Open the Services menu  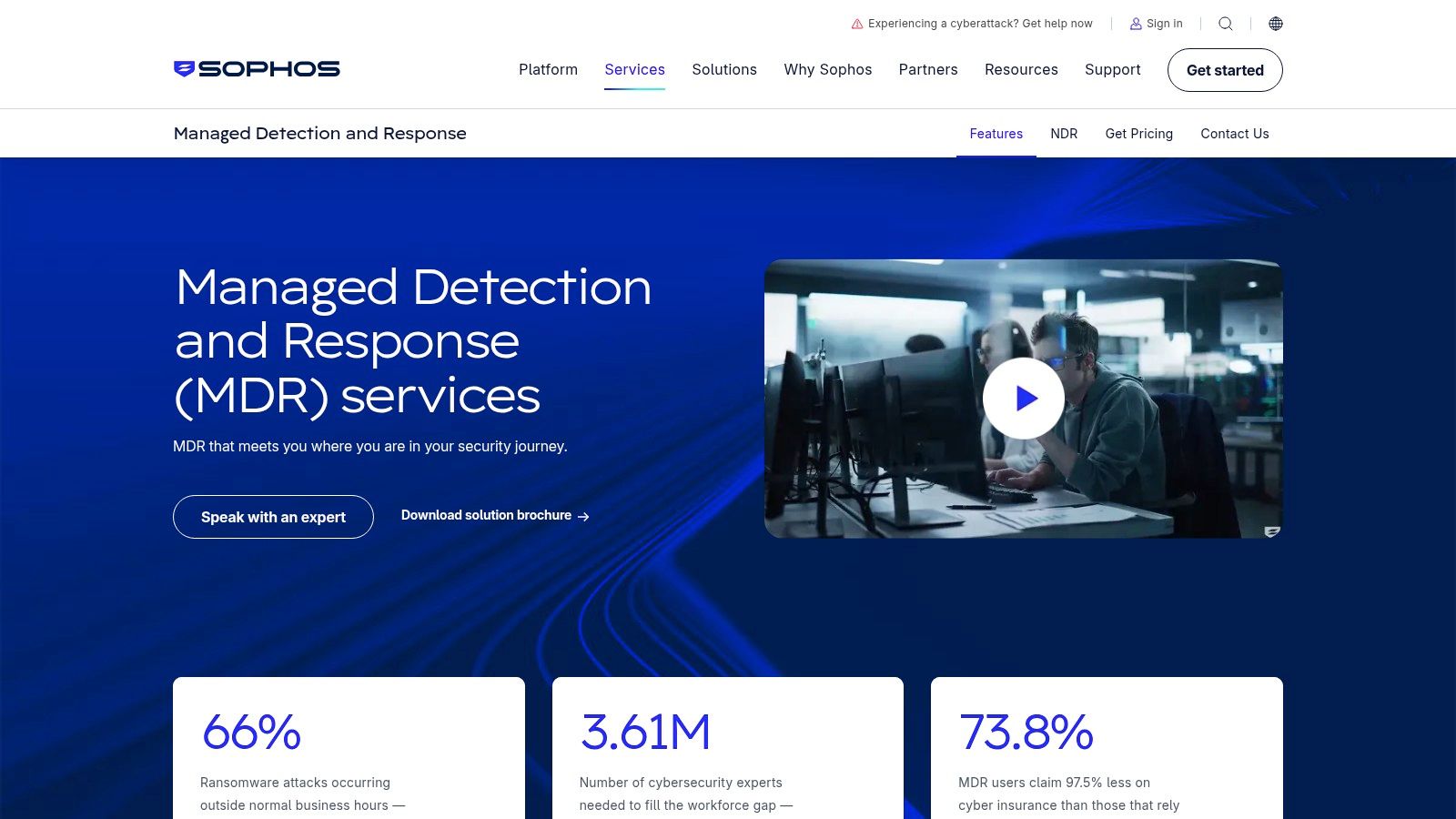click(634, 69)
